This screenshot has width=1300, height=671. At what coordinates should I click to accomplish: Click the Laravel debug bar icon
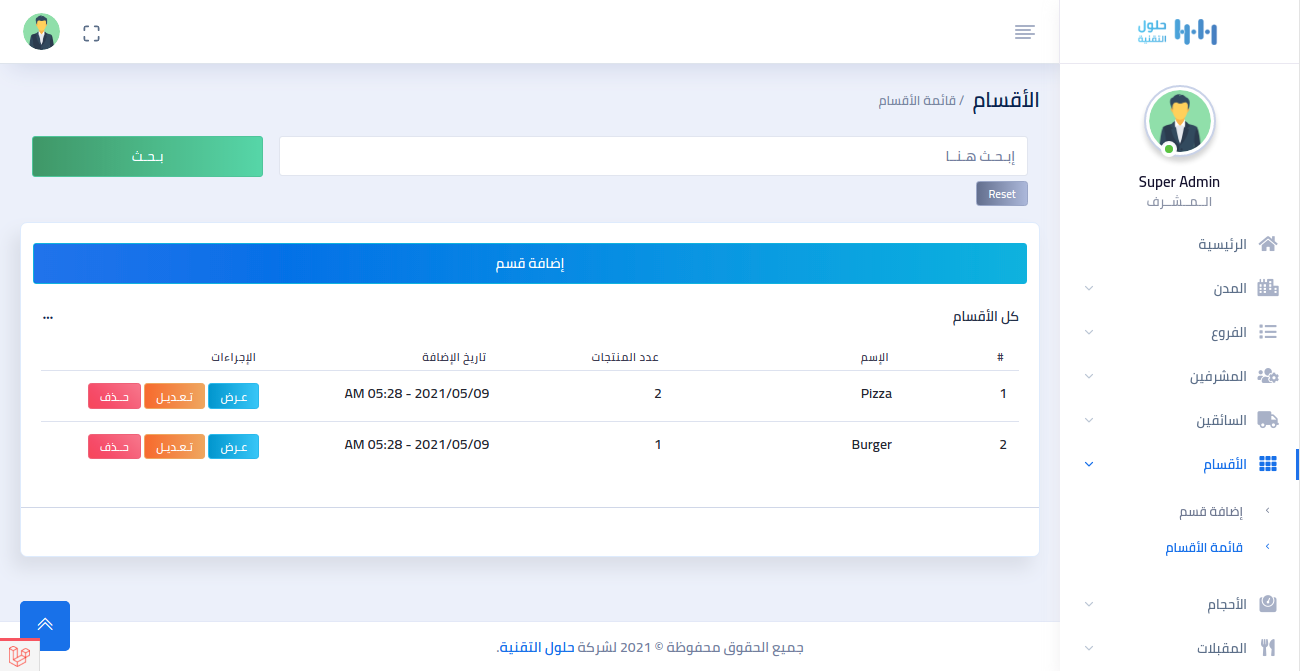click(19, 656)
